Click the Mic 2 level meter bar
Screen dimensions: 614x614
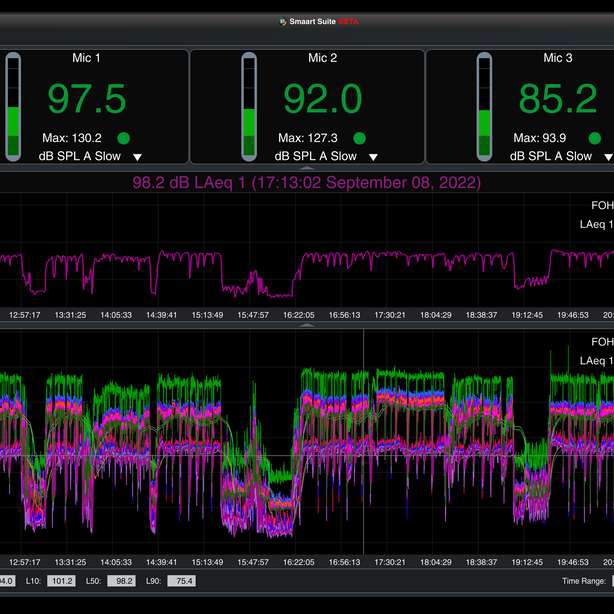click(x=249, y=106)
